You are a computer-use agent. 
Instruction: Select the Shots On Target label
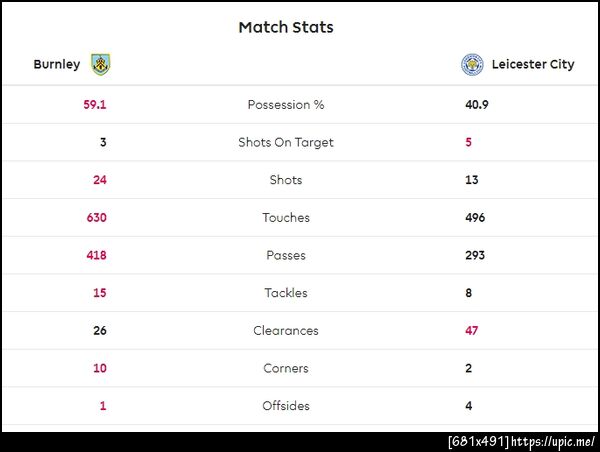(286, 143)
